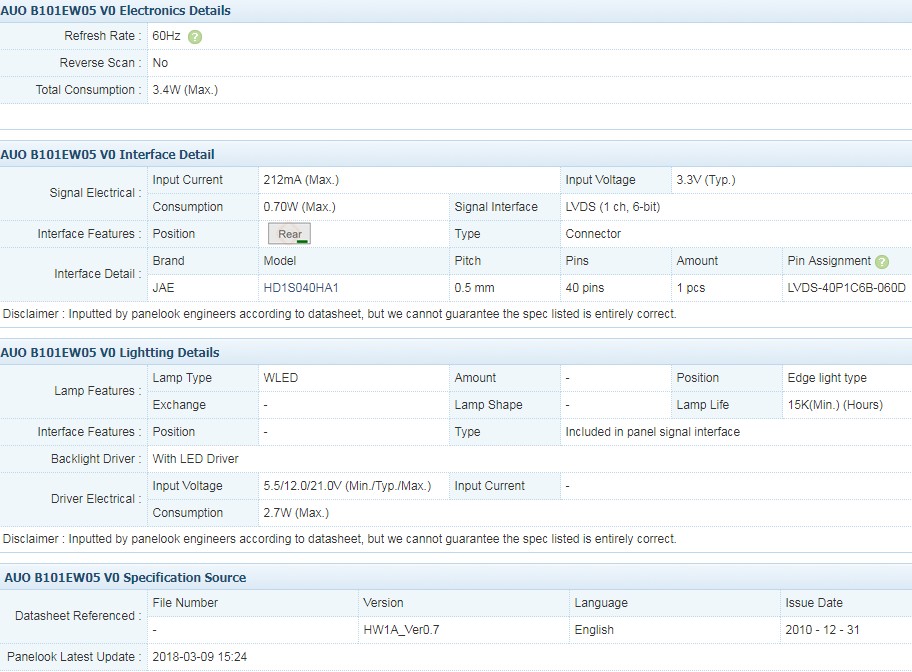Screen dimensions: 912x672
Task: Click the "LVDS (1 ch, 6-bit)" signal interface value
Action: (x=612, y=207)
